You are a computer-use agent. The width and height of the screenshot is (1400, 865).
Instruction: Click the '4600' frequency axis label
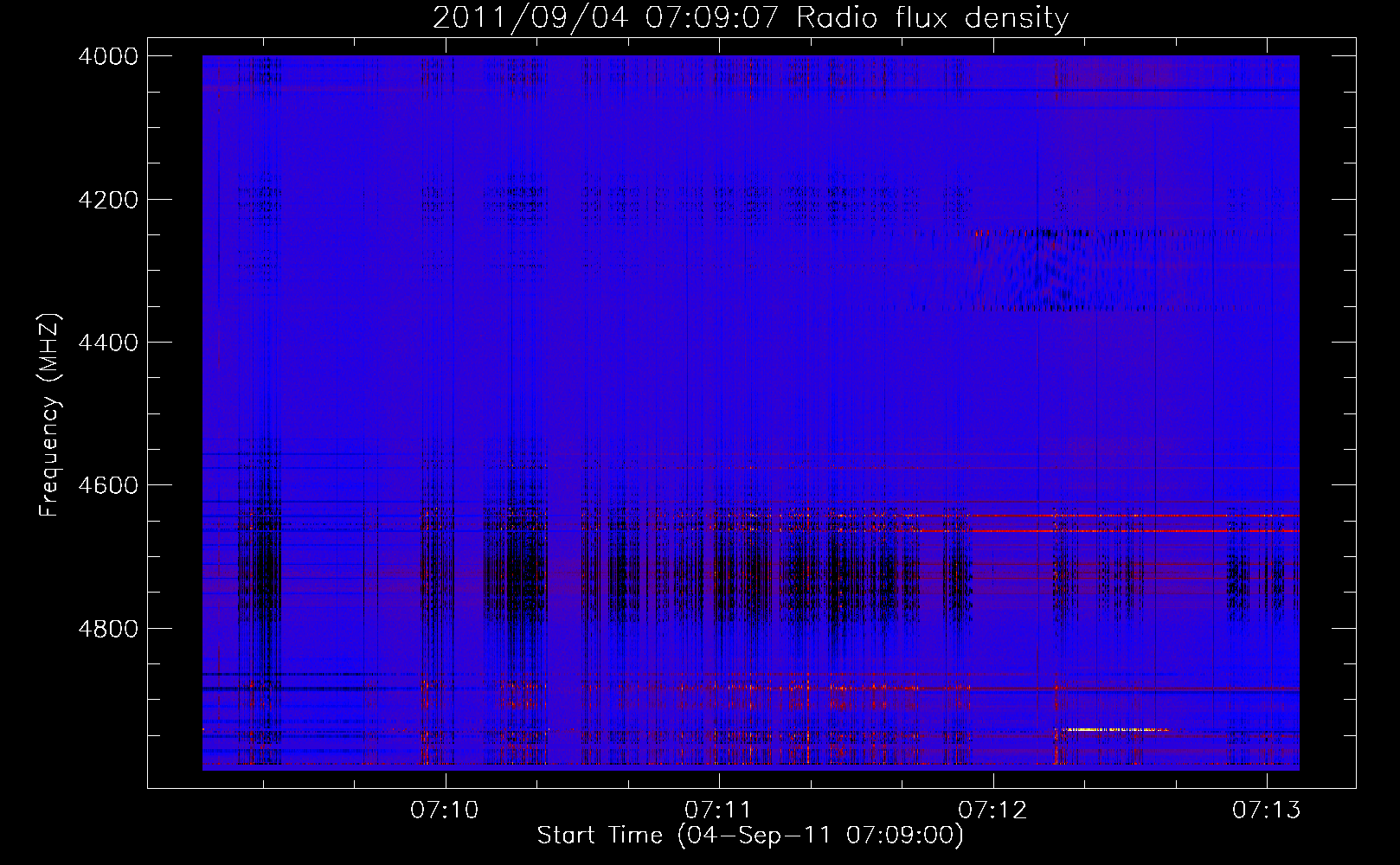108,485
